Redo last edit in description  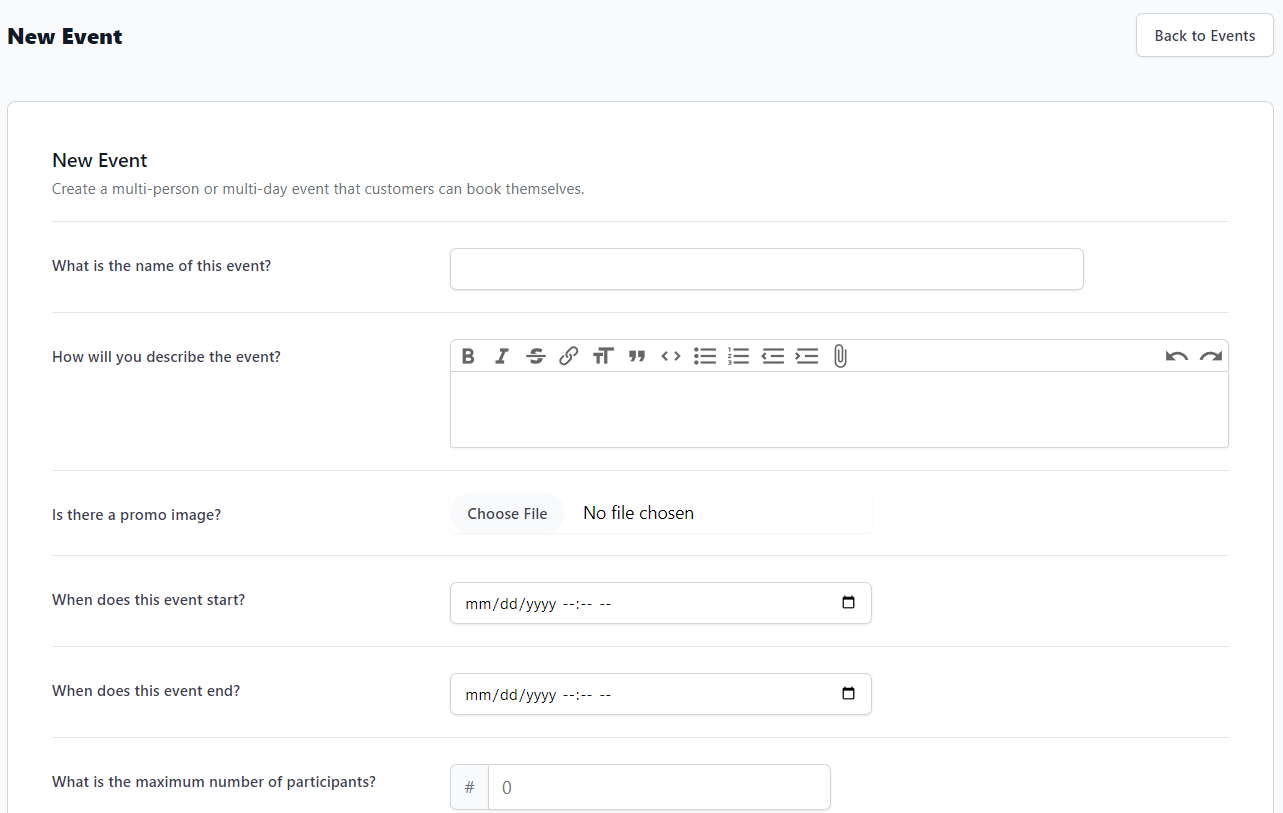click(x=1211, y=356)
